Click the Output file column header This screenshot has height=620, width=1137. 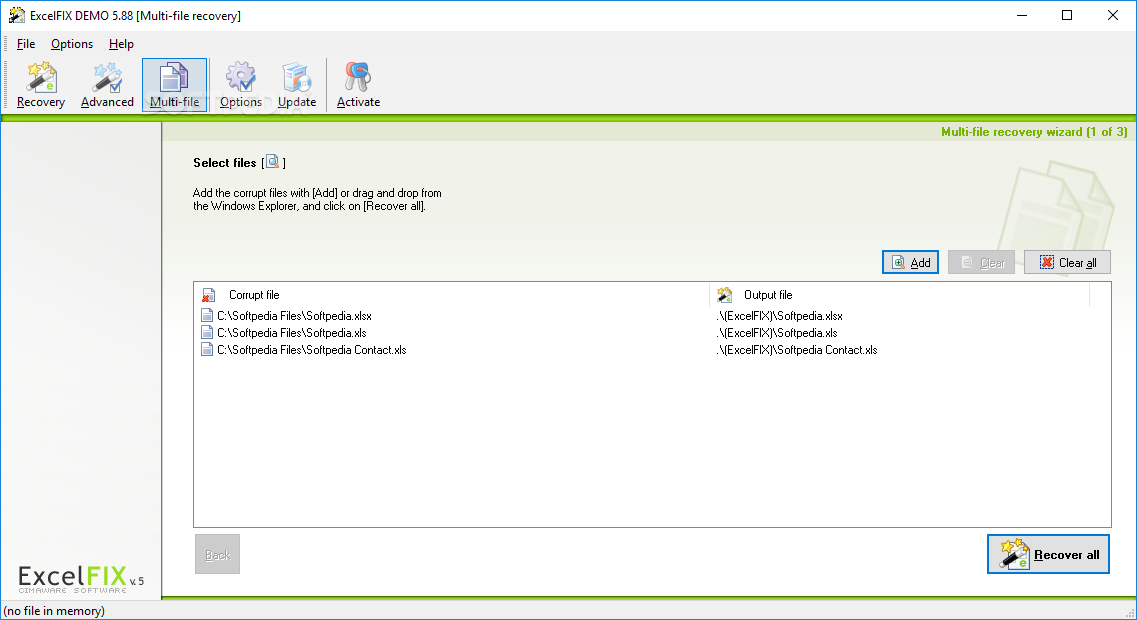[x=899, y=295]
